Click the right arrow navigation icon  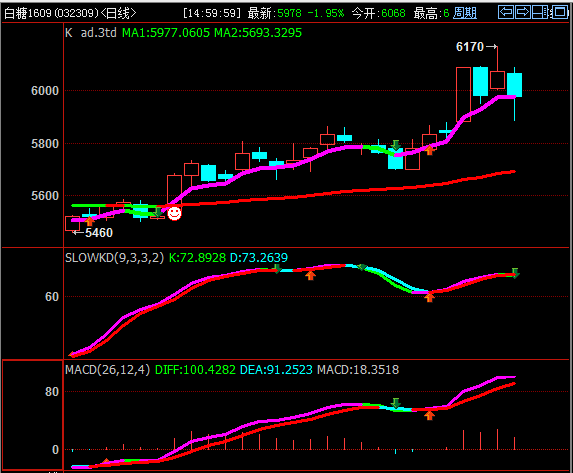[x=523, y=12]
